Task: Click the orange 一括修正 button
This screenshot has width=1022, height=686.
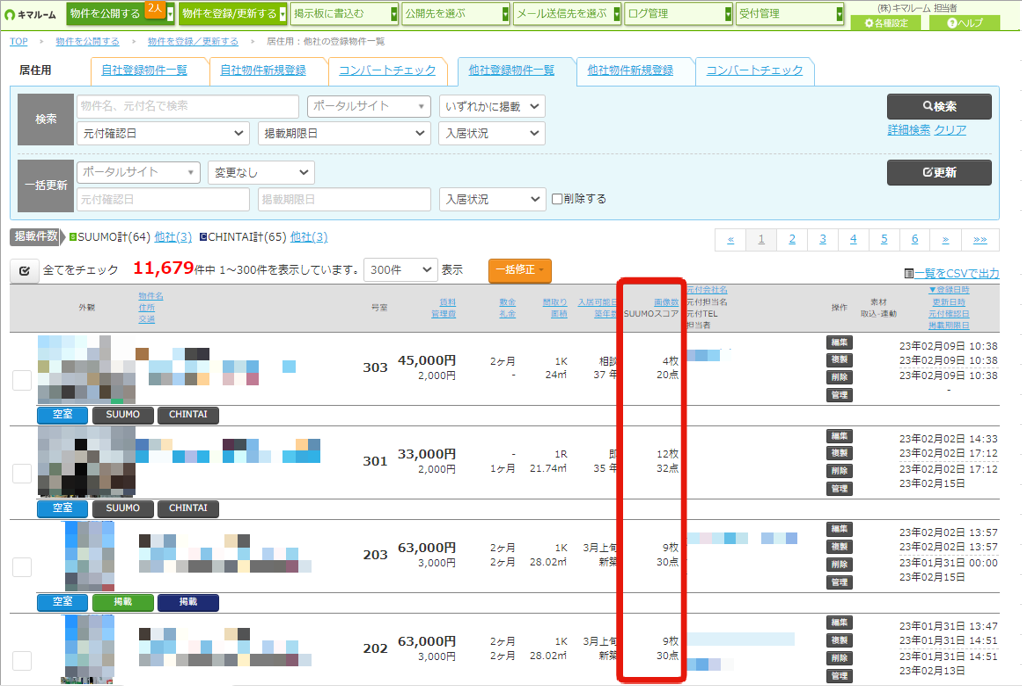Action: pyautogui.click(x=519, y=270)
